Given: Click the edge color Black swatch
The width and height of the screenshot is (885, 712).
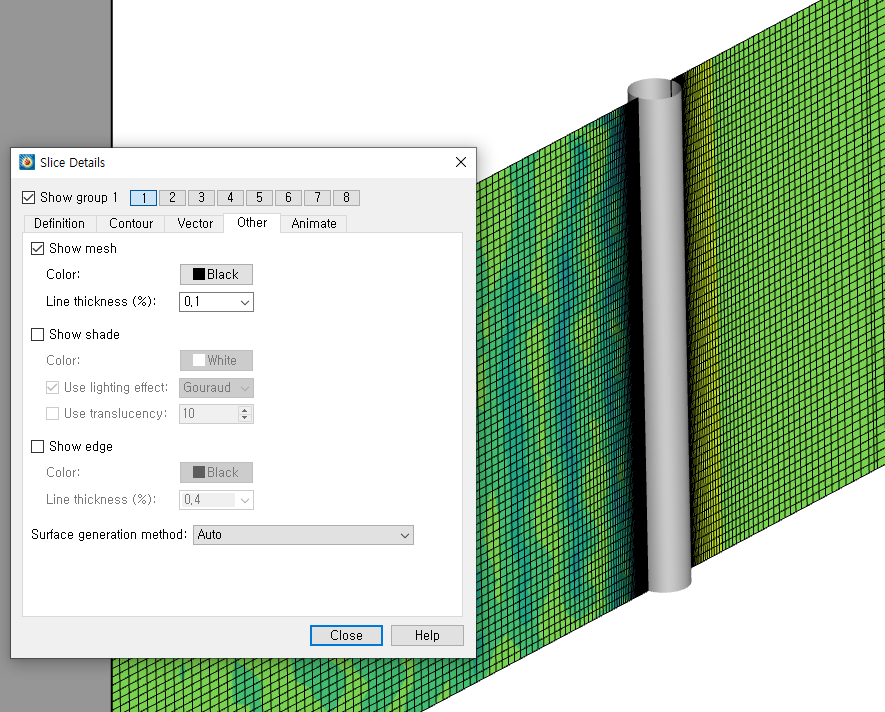Looking at the screenshot, I should (x=216, y=473).
